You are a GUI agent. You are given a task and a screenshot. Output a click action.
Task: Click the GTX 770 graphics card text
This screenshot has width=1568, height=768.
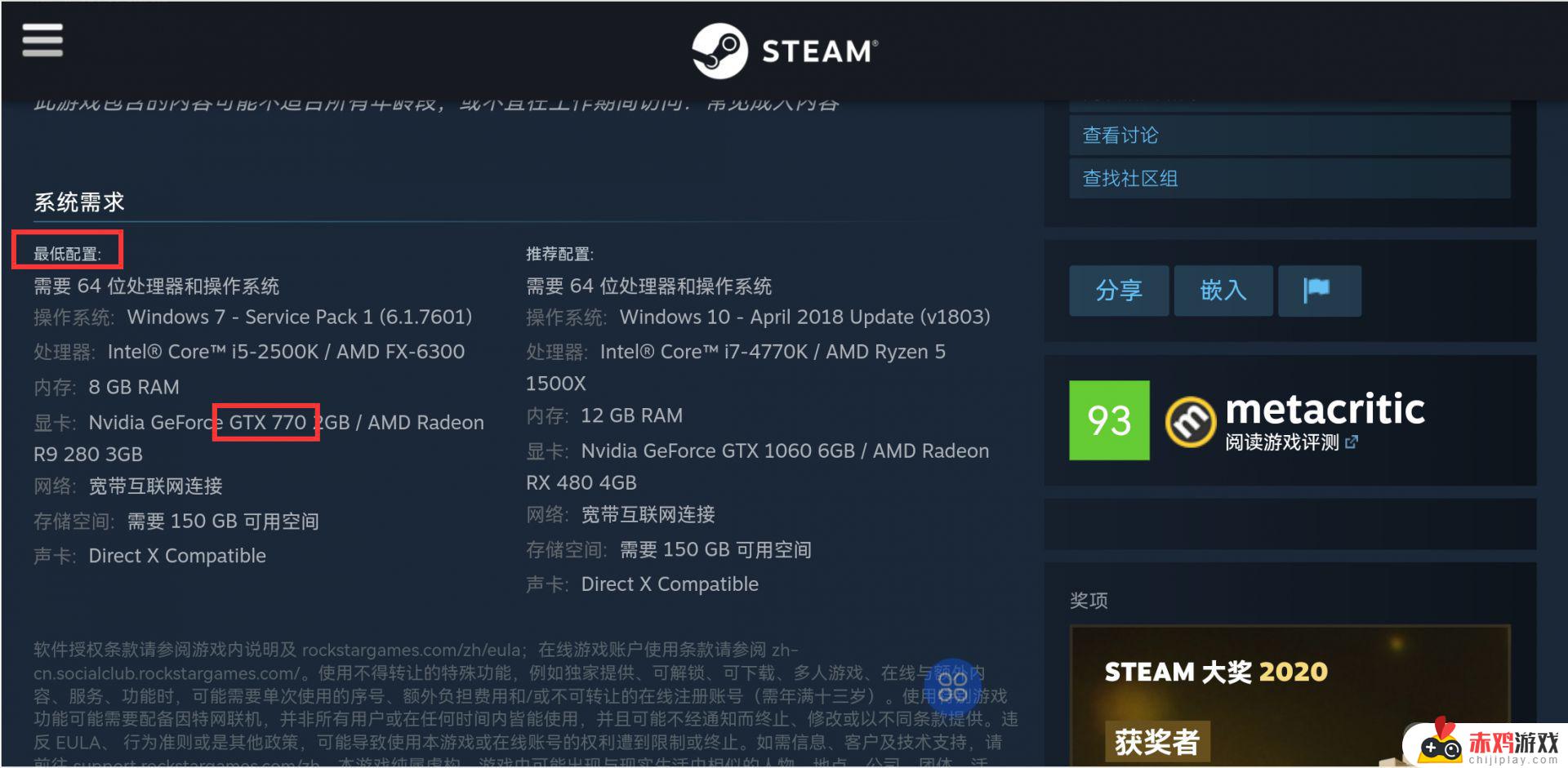pyautogui.click(x=267, y=422)
